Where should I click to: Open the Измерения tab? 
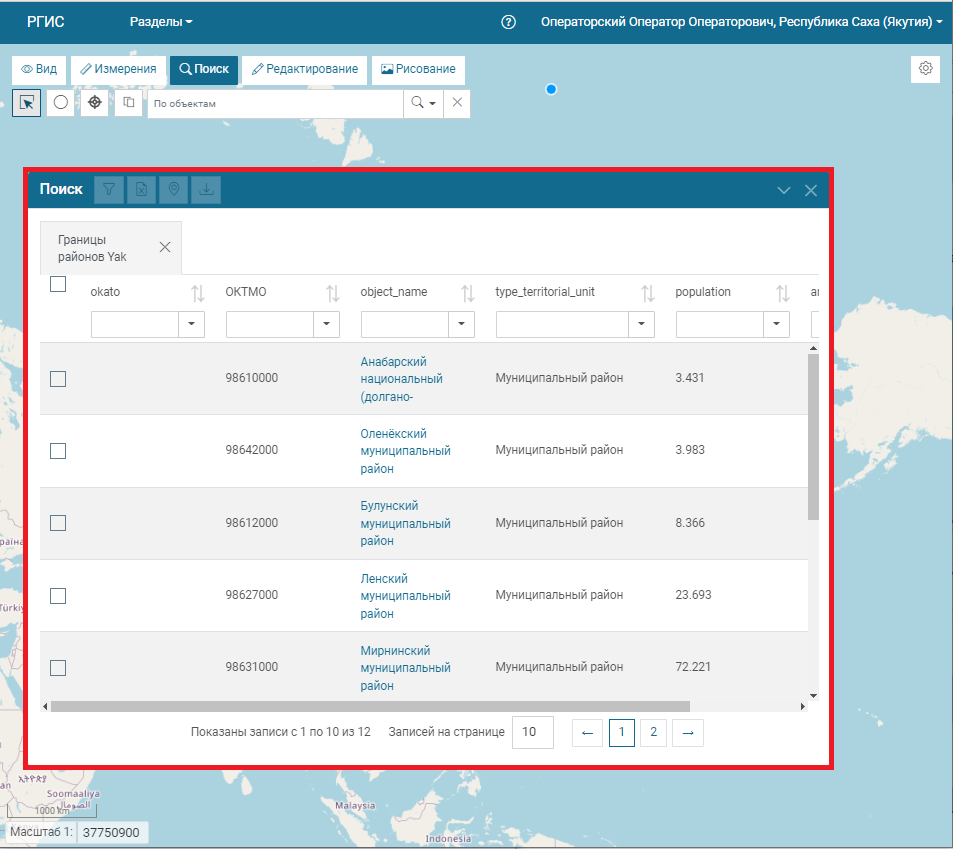118,69
